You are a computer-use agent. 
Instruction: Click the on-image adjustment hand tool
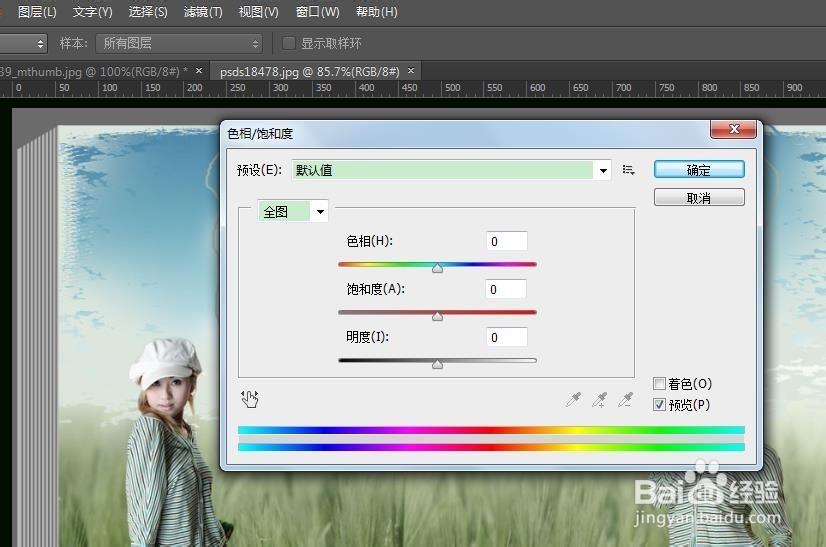click(x=250, y=399)
